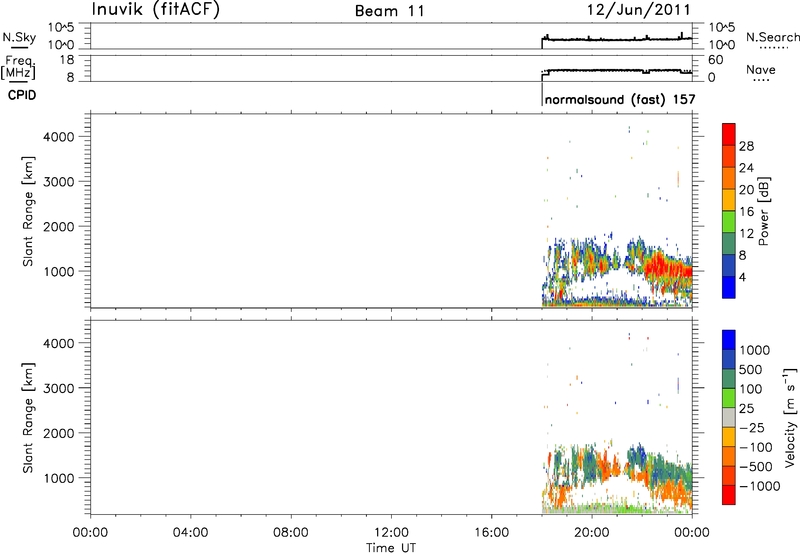Viewport: 800px width, 554px height.
Task: Click the "28" Power colorbar tick label
Action: pos(746,146)
